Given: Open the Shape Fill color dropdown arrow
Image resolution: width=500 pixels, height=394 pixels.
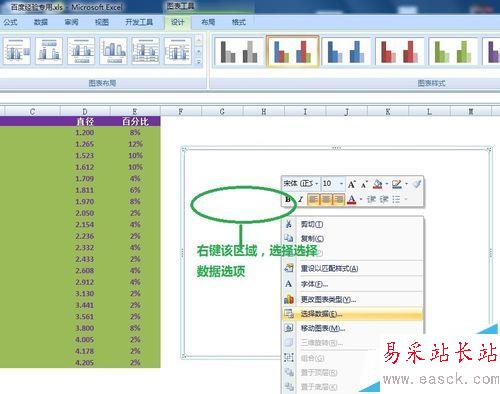Looking at the screenshot, I should tap(387, 184).
